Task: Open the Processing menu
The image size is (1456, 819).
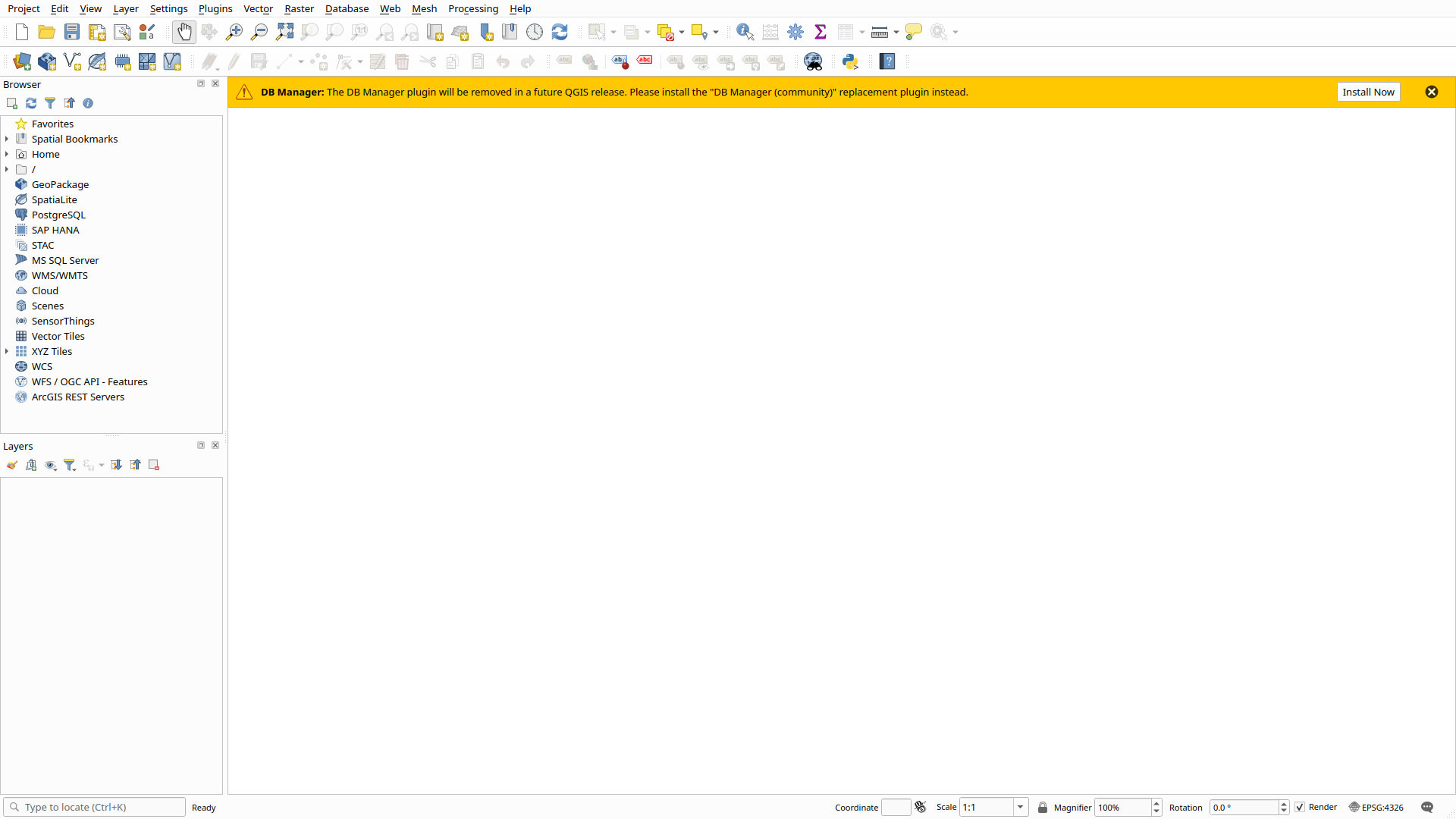Action: tap(473, 8)
